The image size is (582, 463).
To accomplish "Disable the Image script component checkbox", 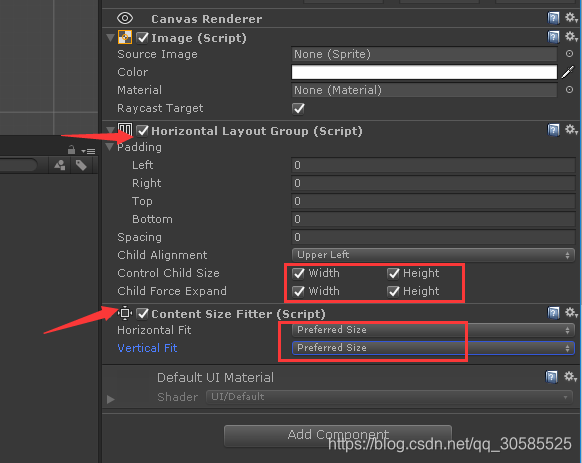I will point(142,38).
